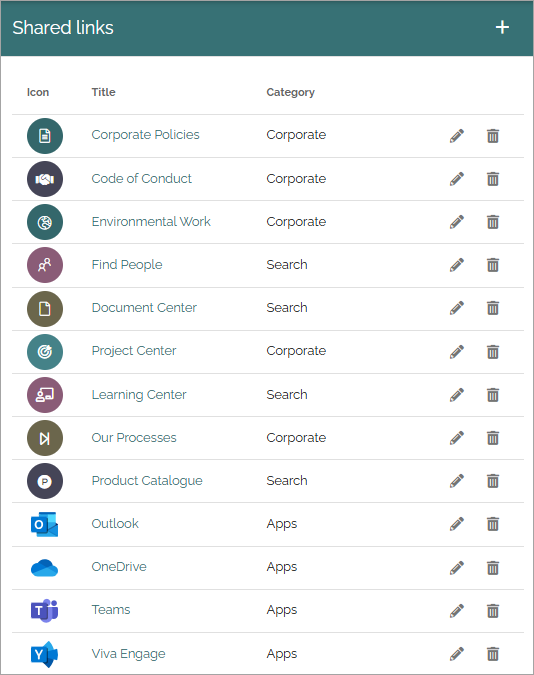The image size is (534, 675).
Task: Delete the Learning Center link
Action: (493, 395)
